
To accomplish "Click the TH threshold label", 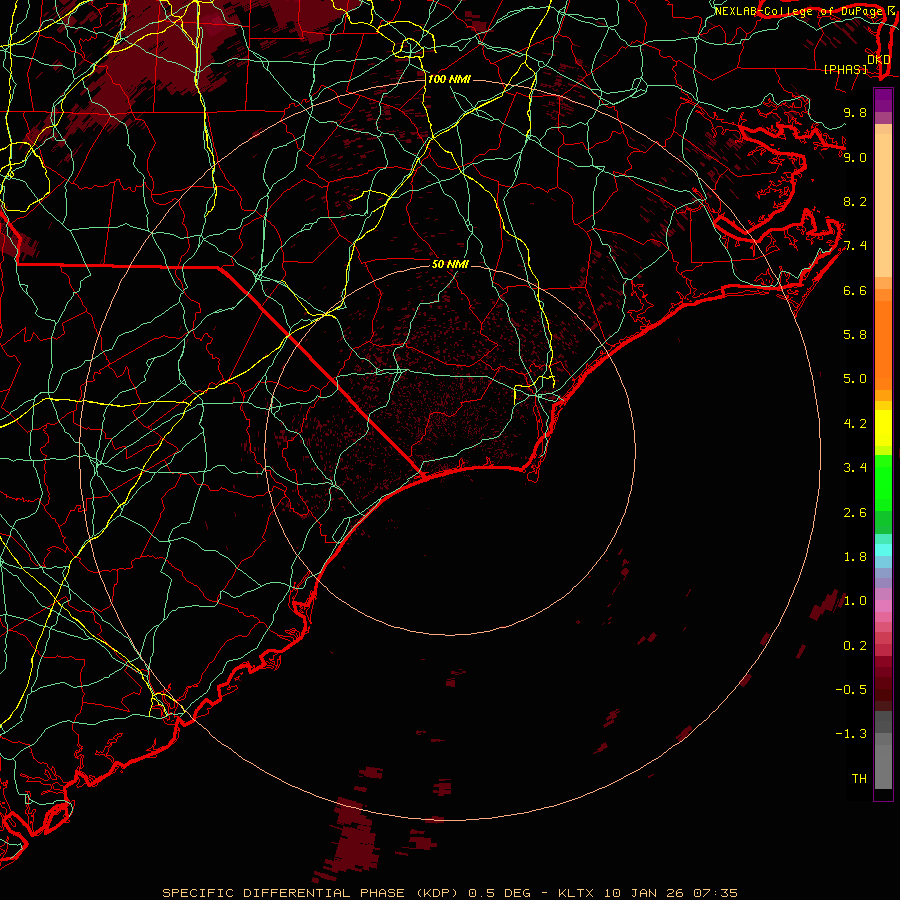I will (x=859, y=779).
